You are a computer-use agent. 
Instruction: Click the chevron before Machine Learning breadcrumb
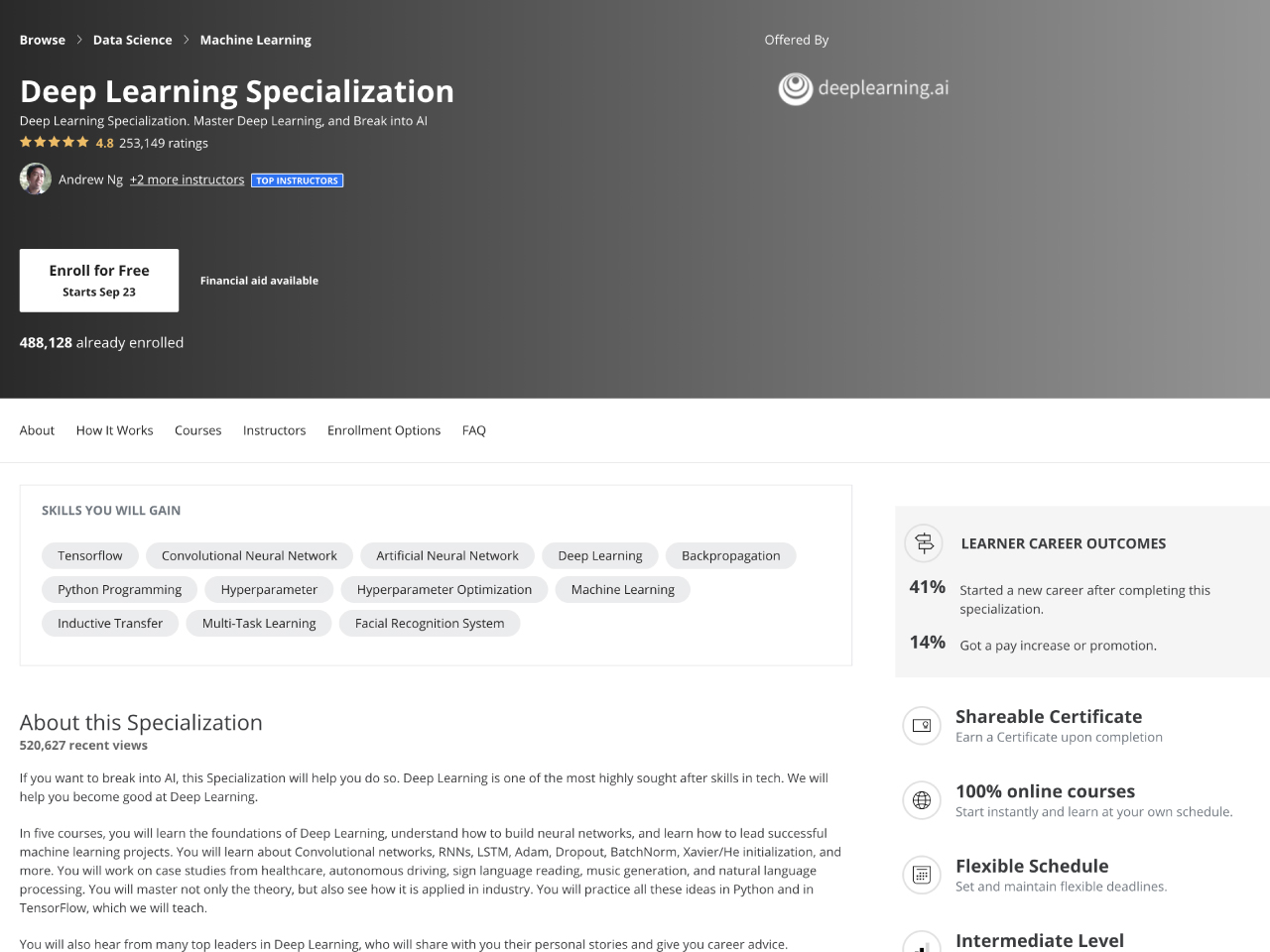click(x=186, y=40)
